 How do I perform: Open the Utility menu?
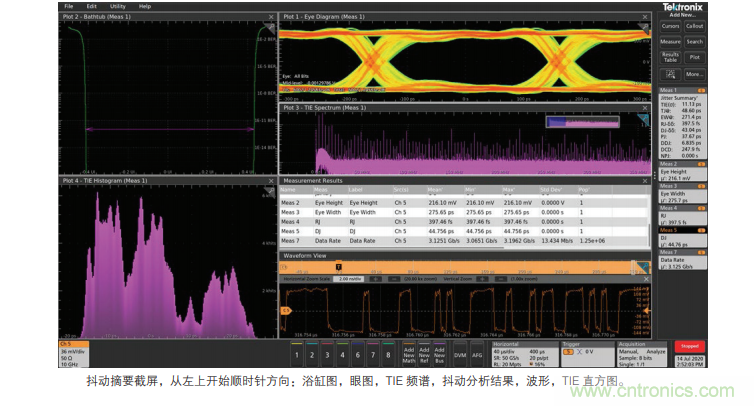click(118, 6)
